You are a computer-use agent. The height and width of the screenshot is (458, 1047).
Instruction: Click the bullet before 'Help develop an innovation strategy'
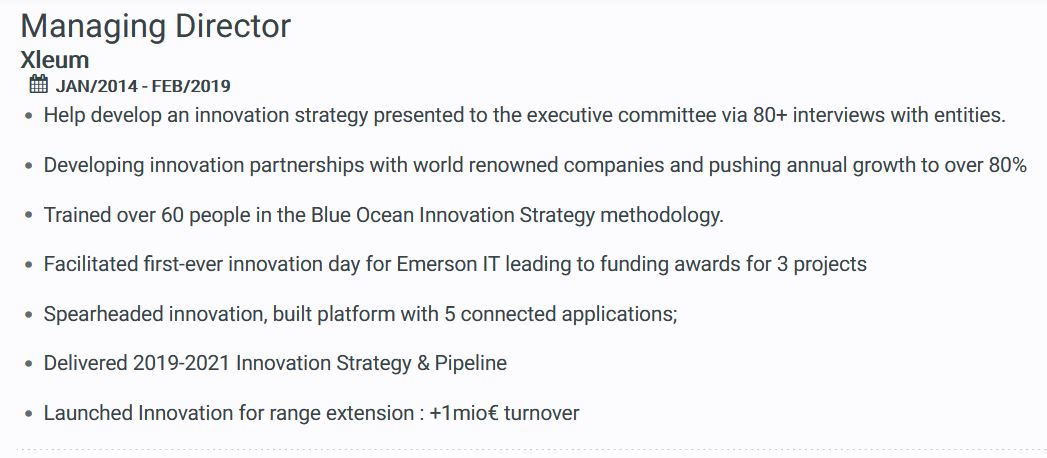point(28,116)
